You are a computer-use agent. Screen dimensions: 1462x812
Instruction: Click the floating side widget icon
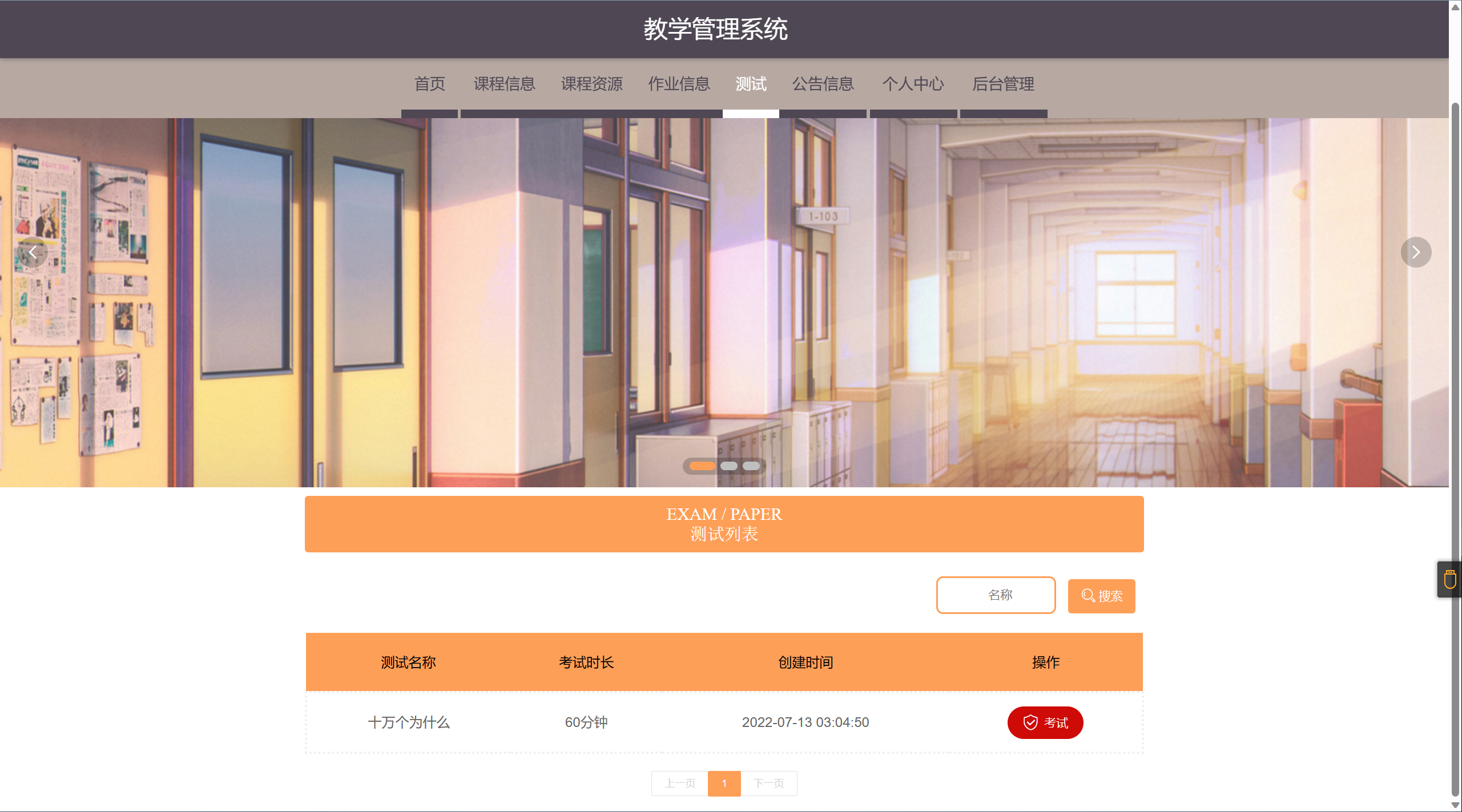tap(1449, 579)
